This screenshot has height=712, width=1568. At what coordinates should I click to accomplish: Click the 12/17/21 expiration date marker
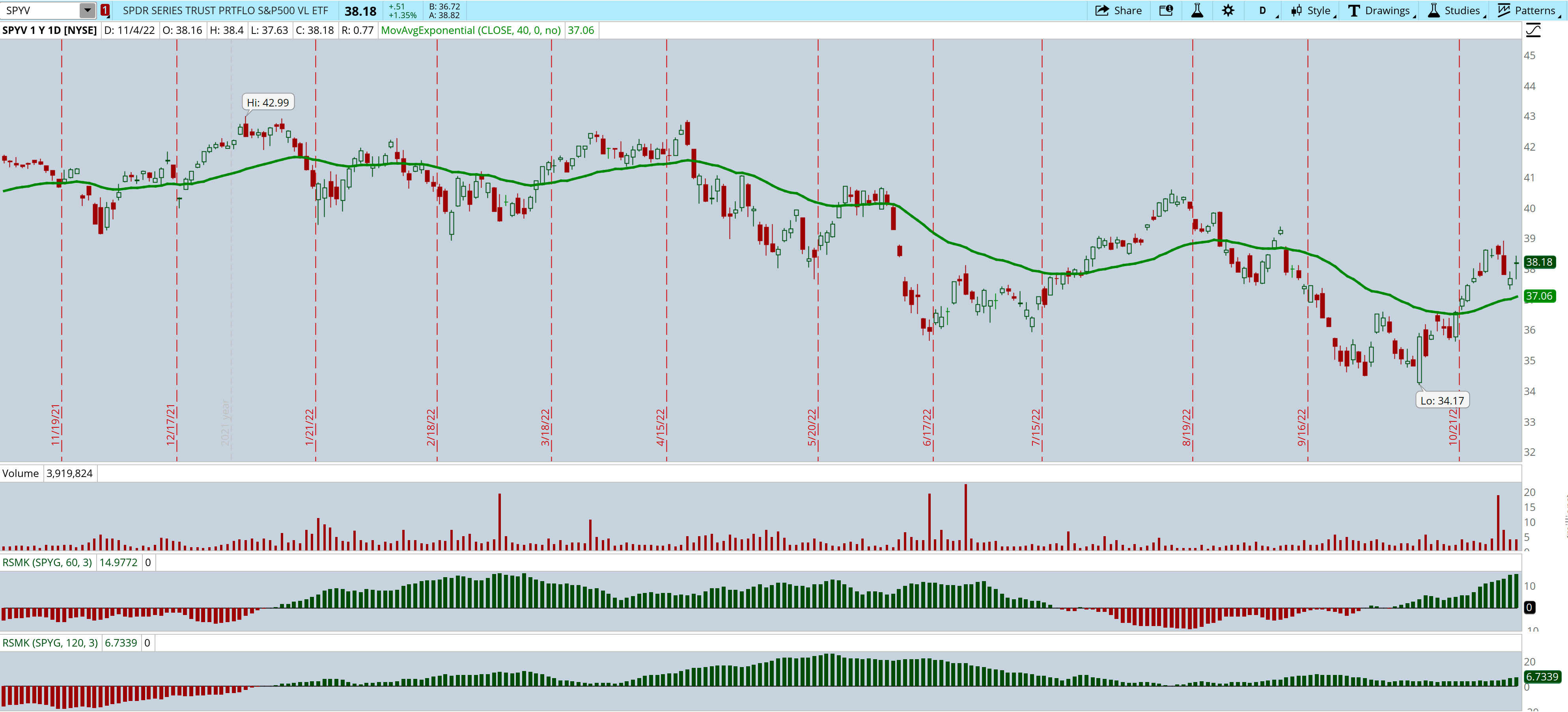click(x=170, y=425)
